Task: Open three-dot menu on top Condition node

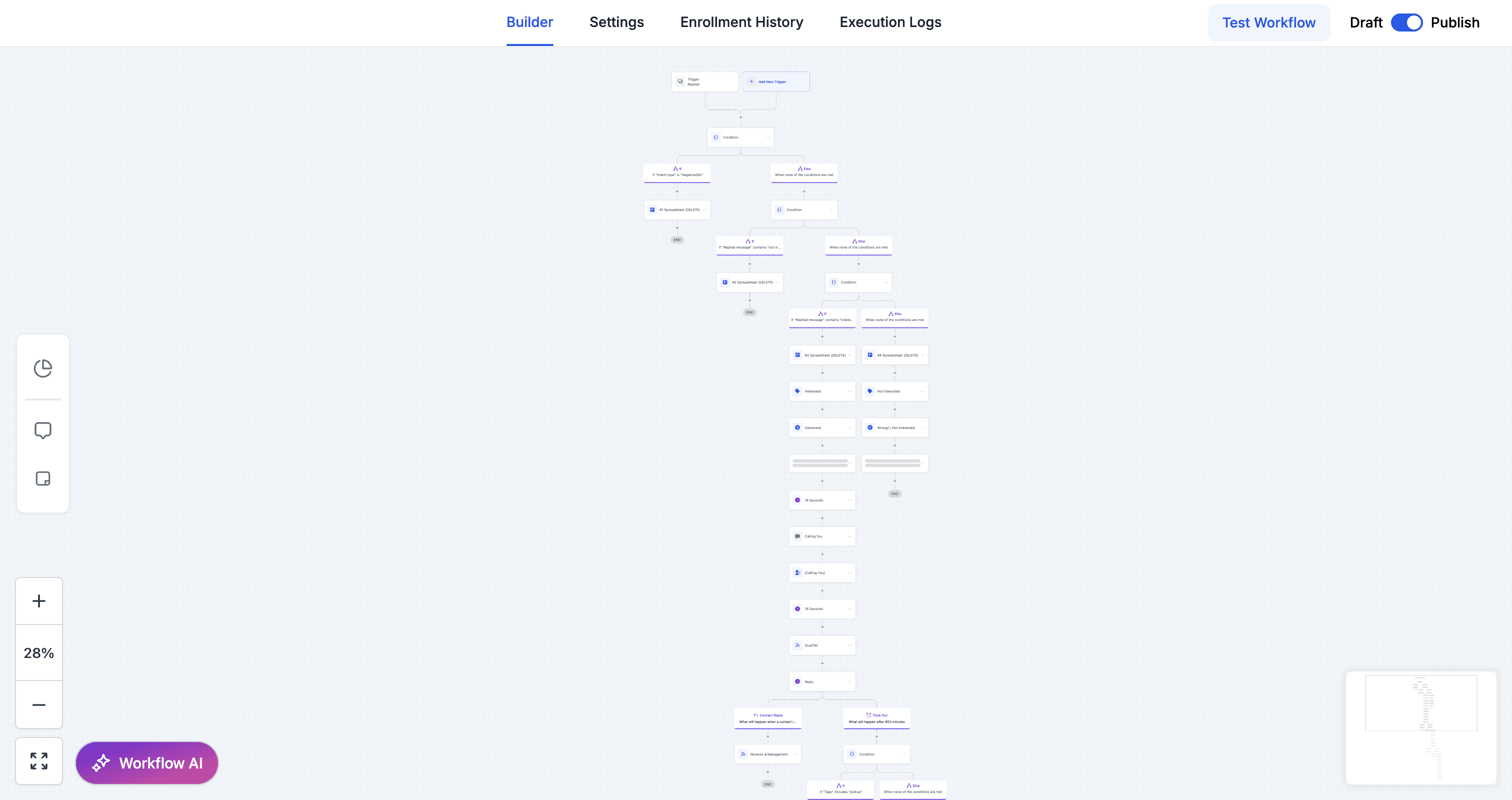Action: [x=767, y=137]
